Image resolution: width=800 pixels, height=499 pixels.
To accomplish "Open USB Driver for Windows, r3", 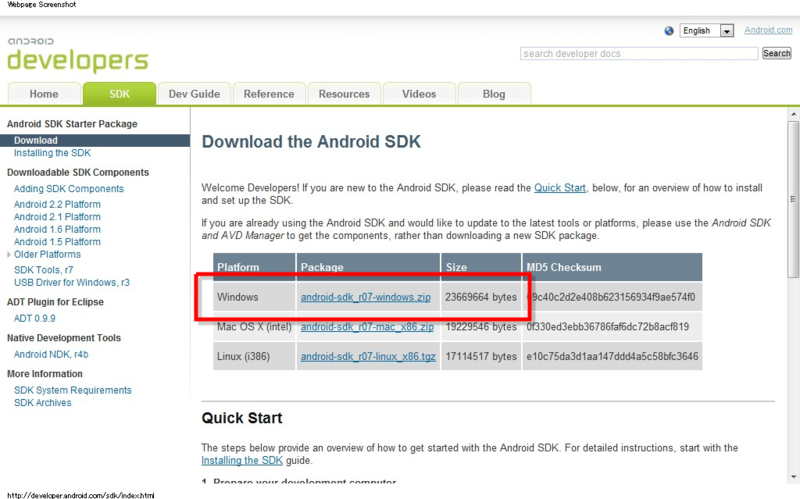I will click(x=71, y=283).
